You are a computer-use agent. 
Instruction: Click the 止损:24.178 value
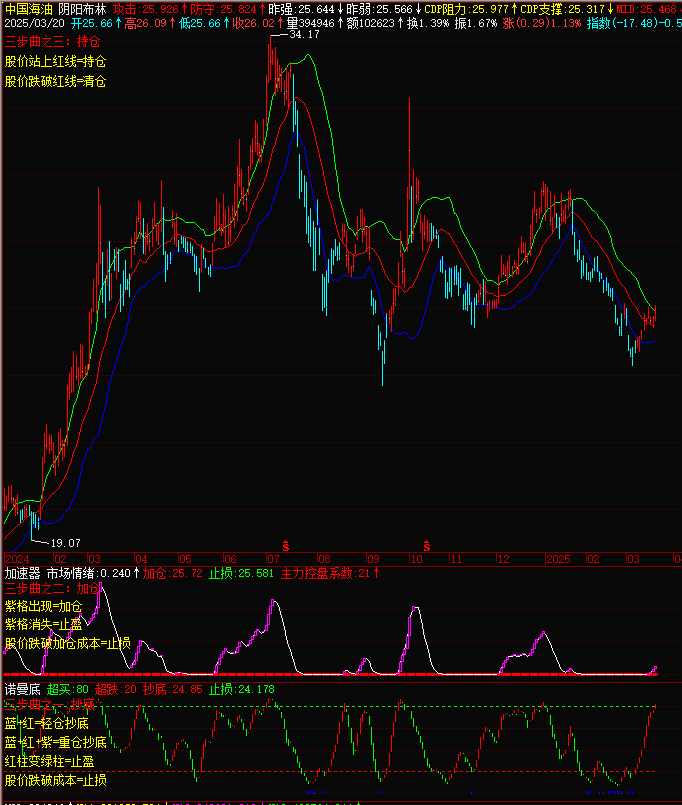click(241, 689)
